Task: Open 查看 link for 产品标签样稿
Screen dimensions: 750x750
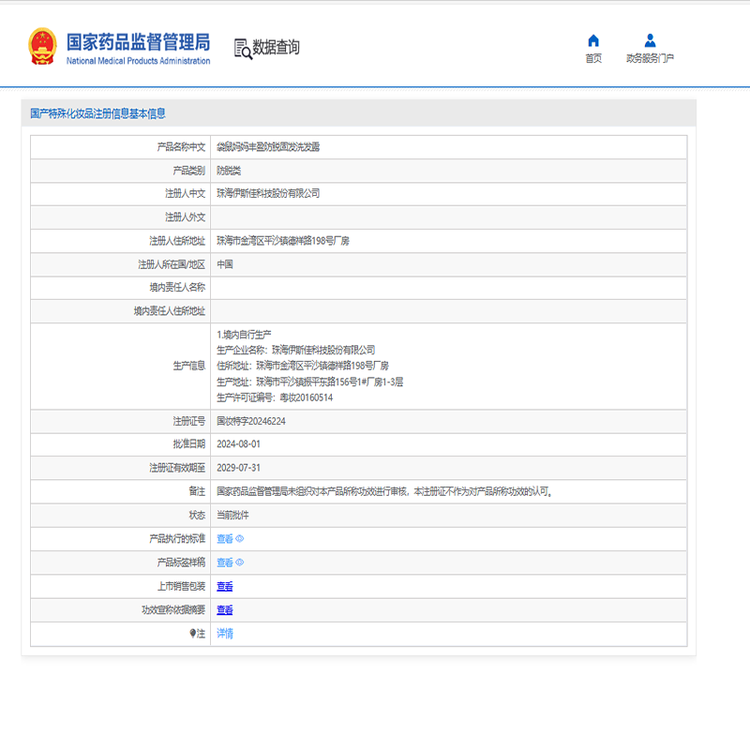Action: pos(225,563)
